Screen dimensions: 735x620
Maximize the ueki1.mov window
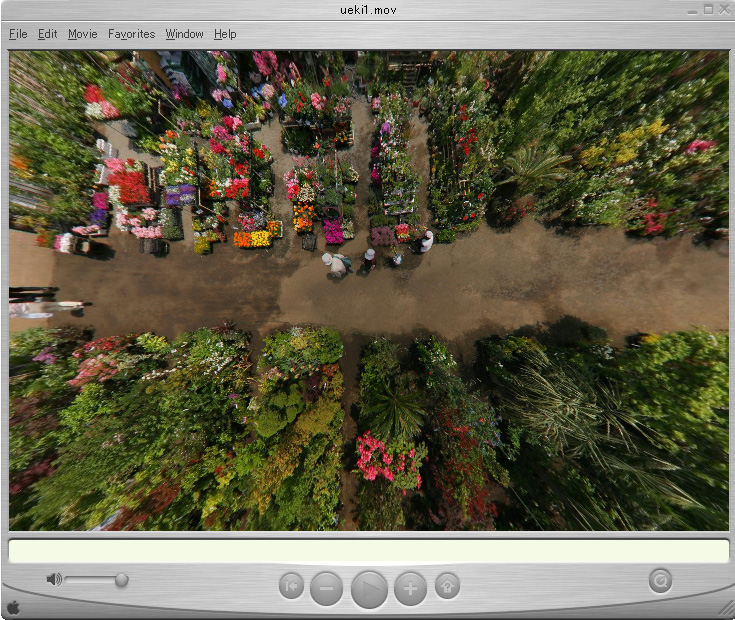[708, 9]
